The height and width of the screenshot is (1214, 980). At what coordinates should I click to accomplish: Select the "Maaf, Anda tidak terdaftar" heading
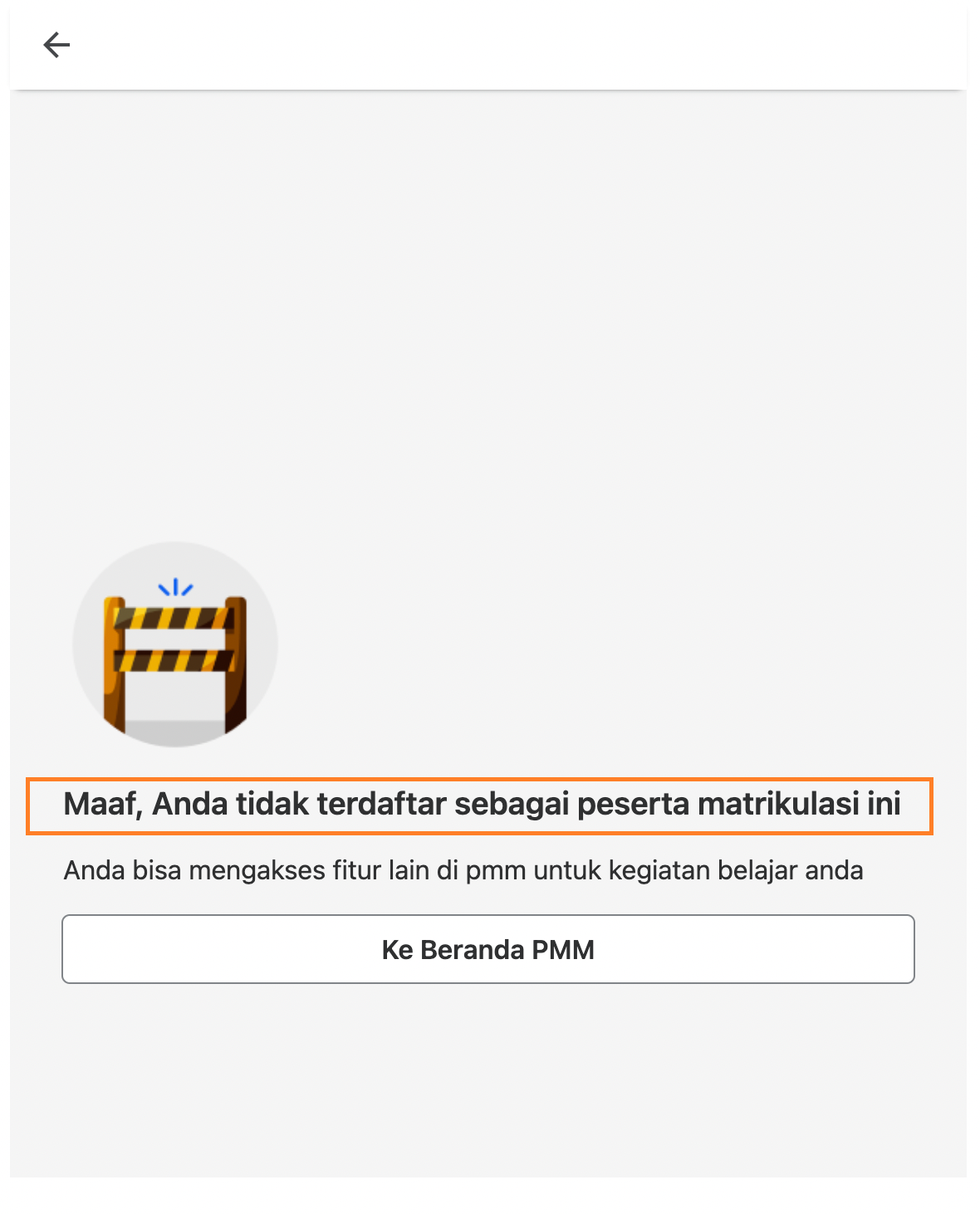pyautogui.click(x=482, y=804)
